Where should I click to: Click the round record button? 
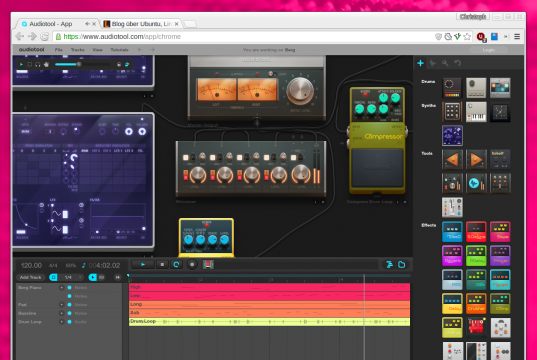click(192, 264)
